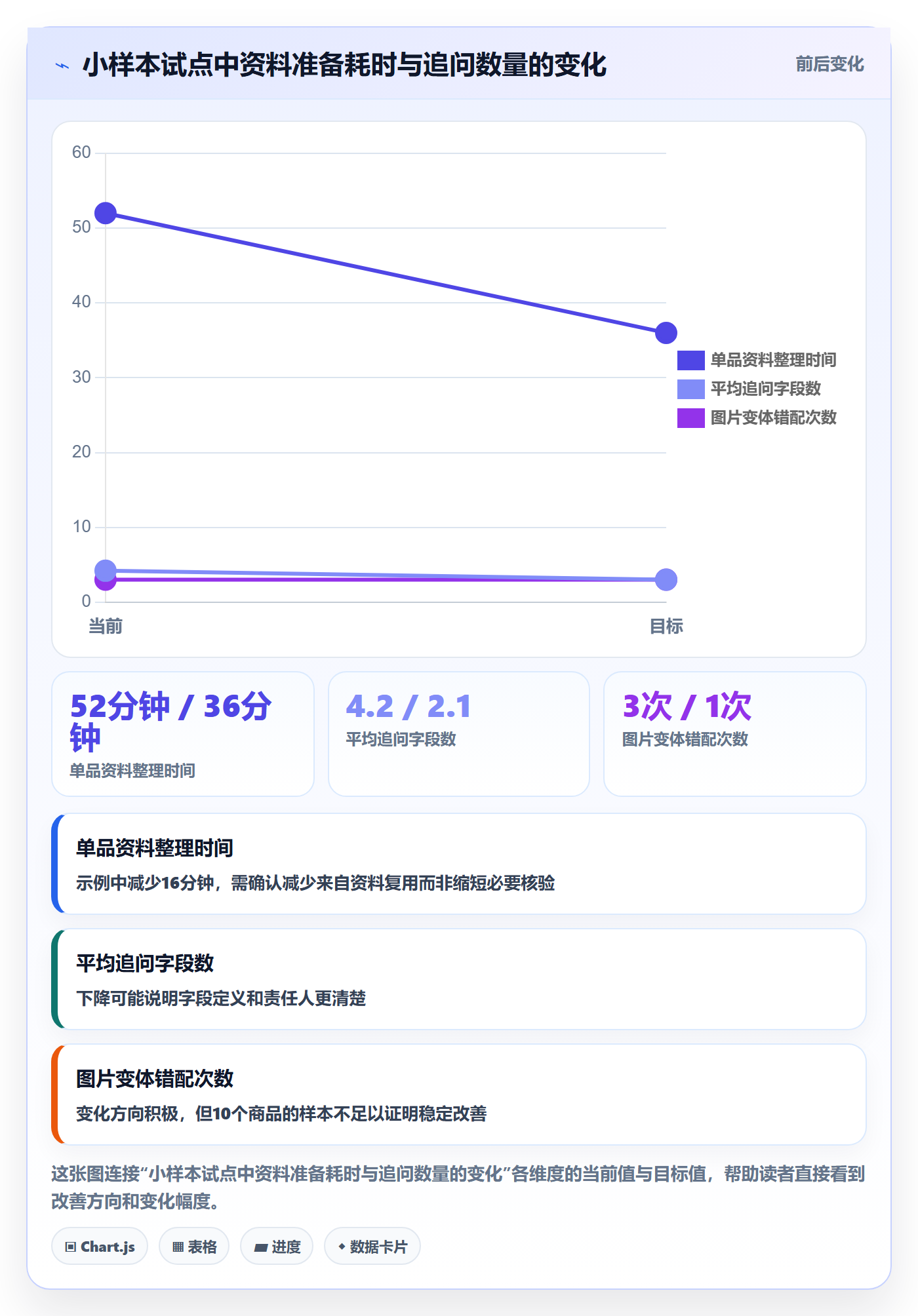Select the 表格 tag
Screen dimensions: 918x1316
point(194,1247)
